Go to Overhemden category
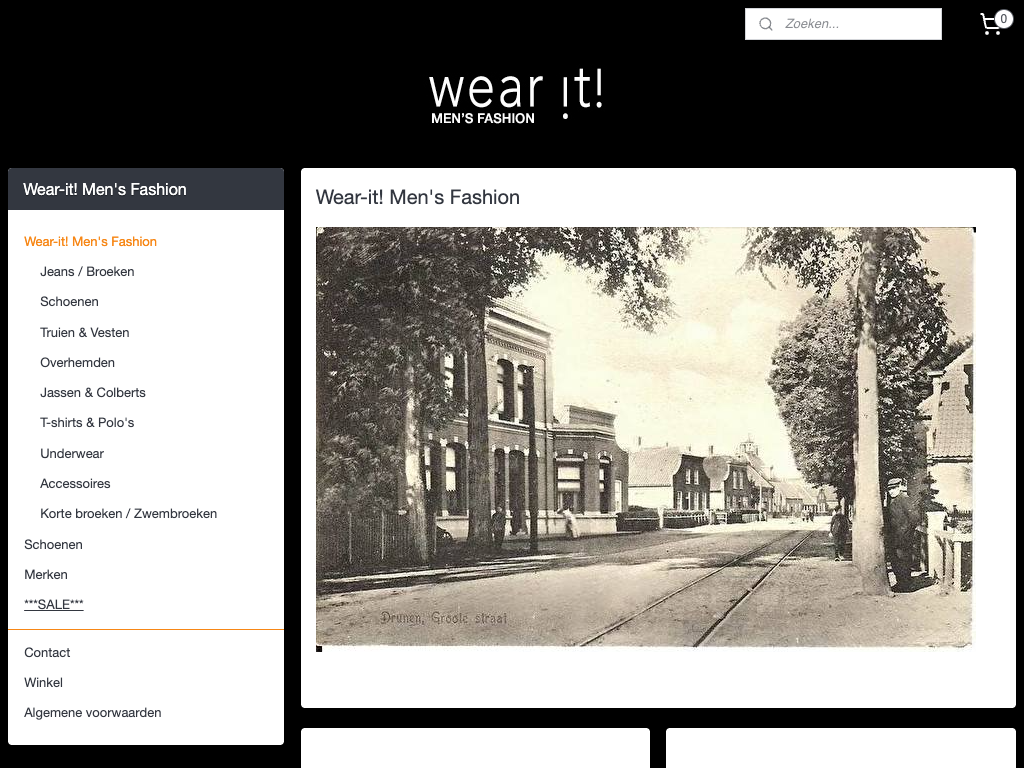Image resolution: width=1024 pixels, height=768 pixels. pyautogui.click(x=77, y=363)
